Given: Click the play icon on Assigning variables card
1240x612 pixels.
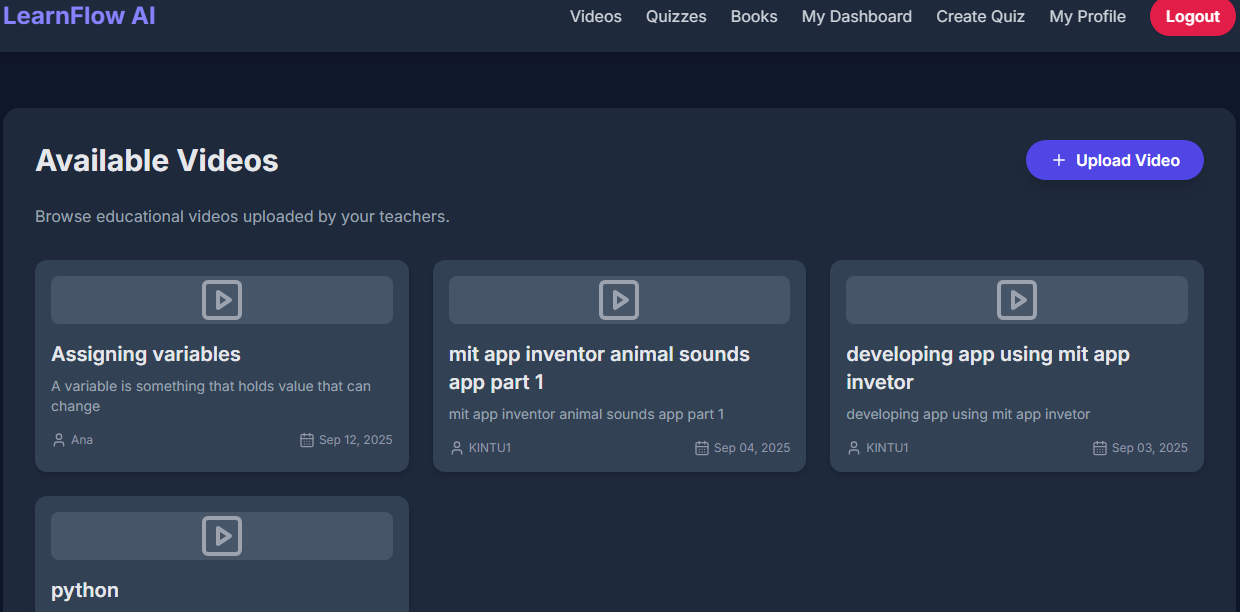Looking at the screenshot, I should [222, 300].
